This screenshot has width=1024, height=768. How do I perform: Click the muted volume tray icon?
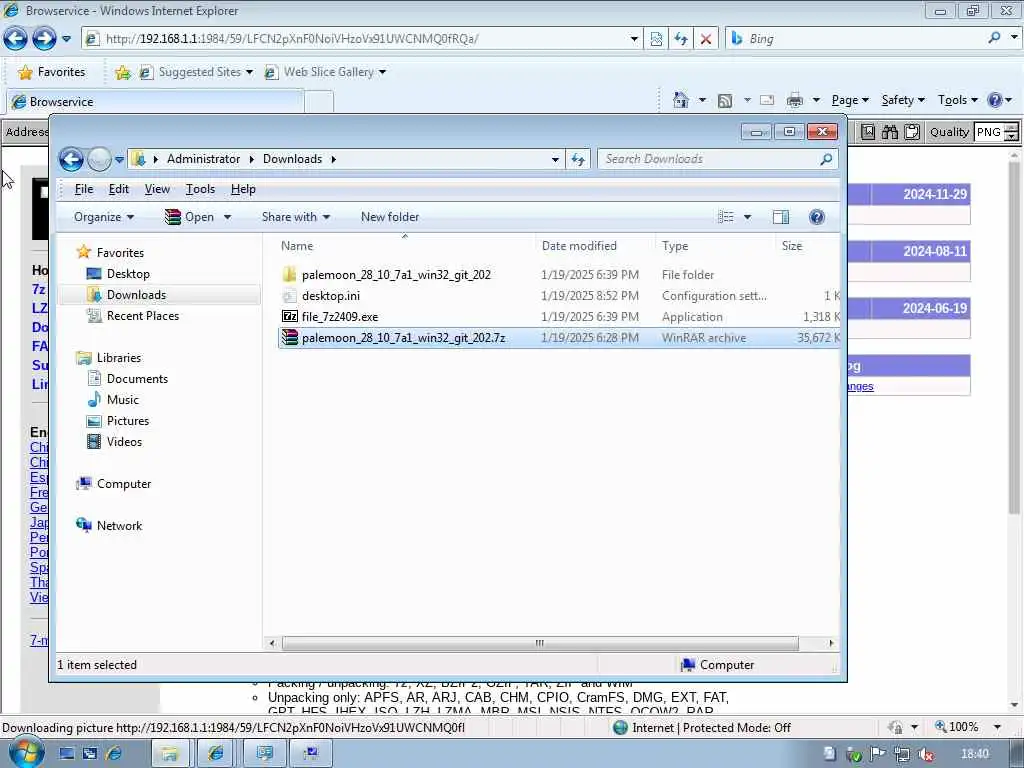[925, 754]
